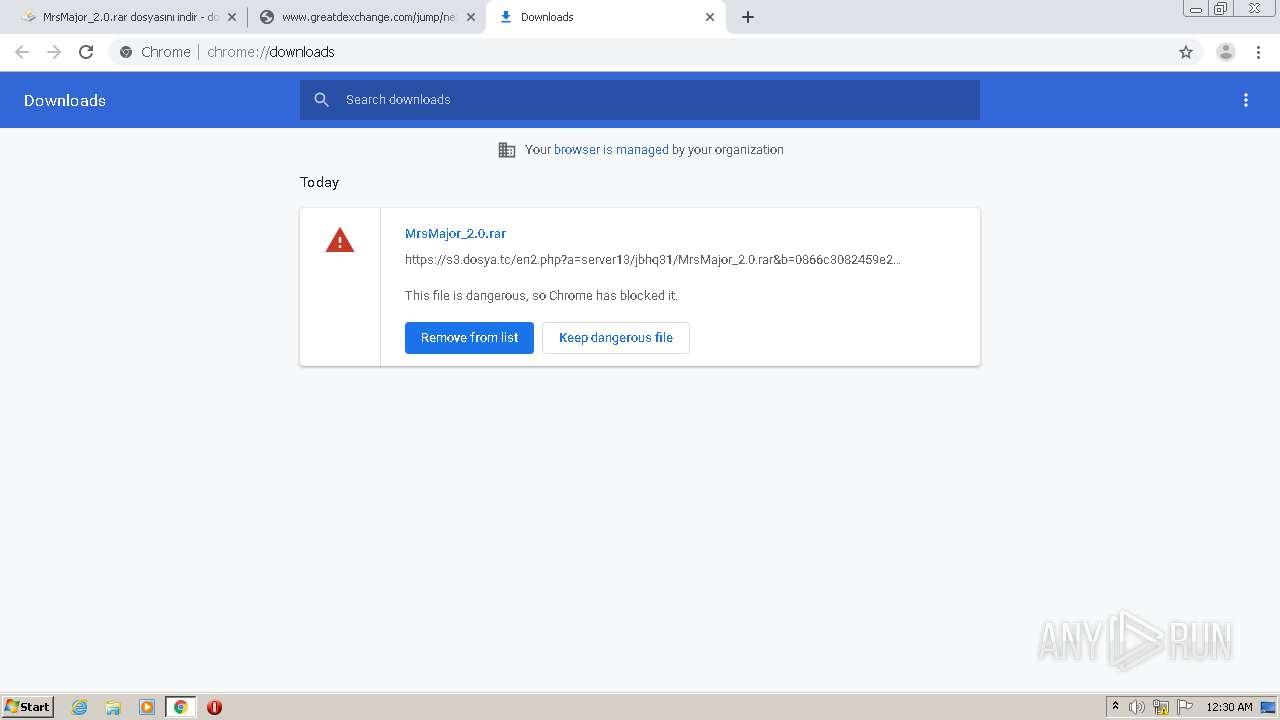Reload the downloads page
This screenshot has width=1280, height=720.
(x=86, y=52)
